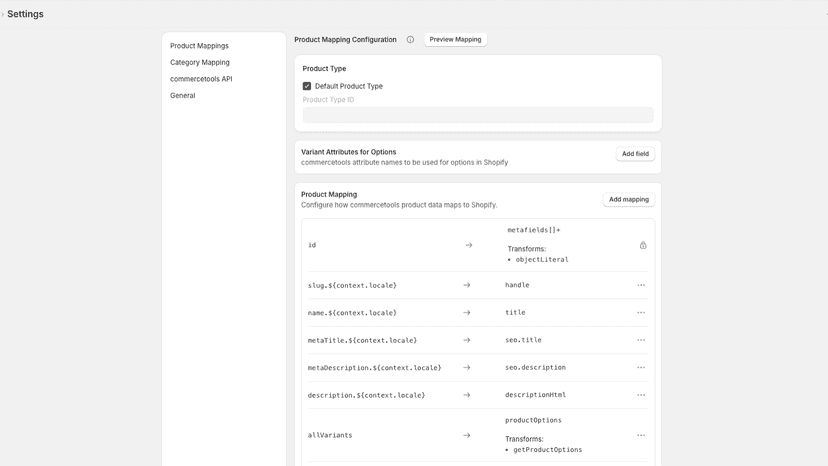Click the Preview Mapping button
This screenshot has width=828, height=466.
pyautogui.click(x=455, y=40)
